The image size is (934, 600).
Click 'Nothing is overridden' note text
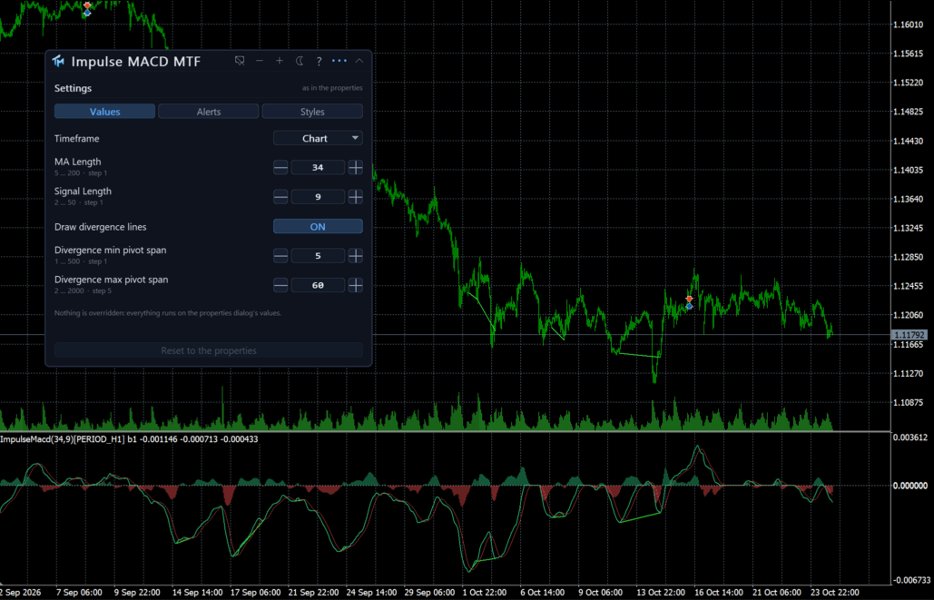(167, 313)
